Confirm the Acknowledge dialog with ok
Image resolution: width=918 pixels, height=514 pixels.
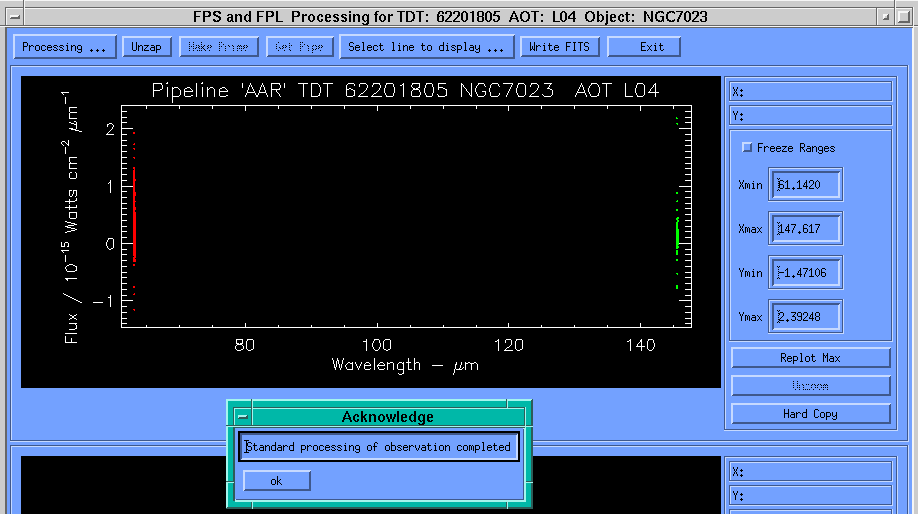pyautogui.click(x=276, y=481)
